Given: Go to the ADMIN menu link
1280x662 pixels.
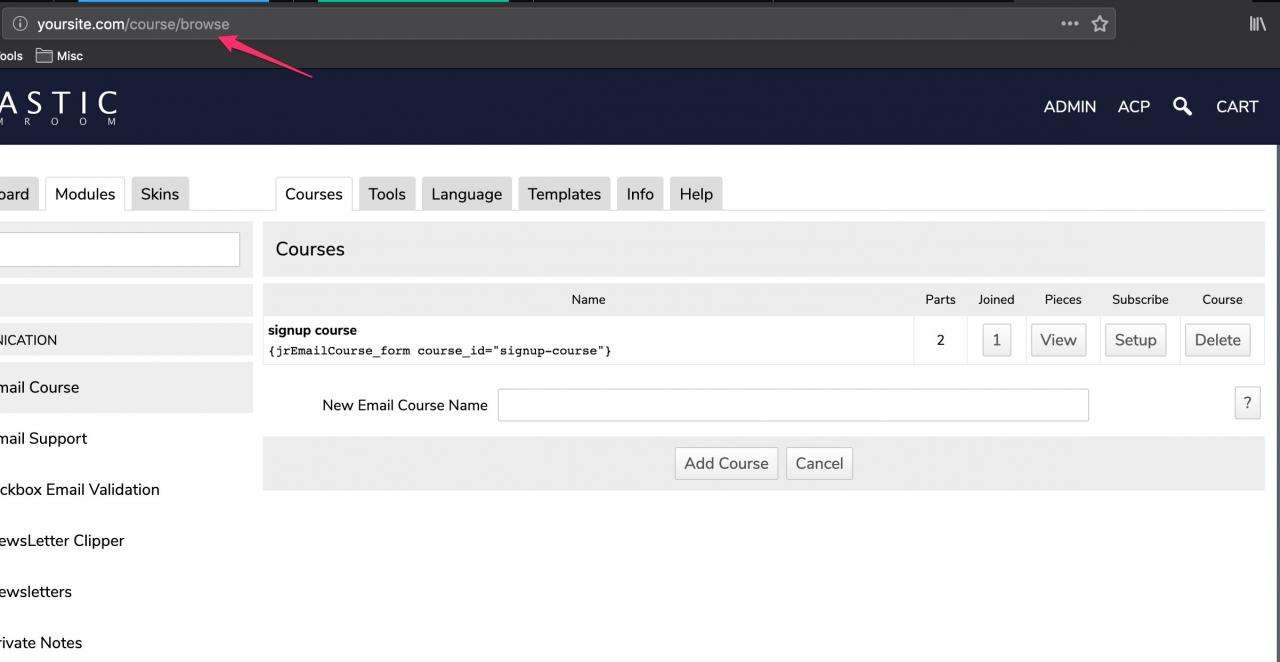Looking at the screenshot, I should pos(1069,107).
